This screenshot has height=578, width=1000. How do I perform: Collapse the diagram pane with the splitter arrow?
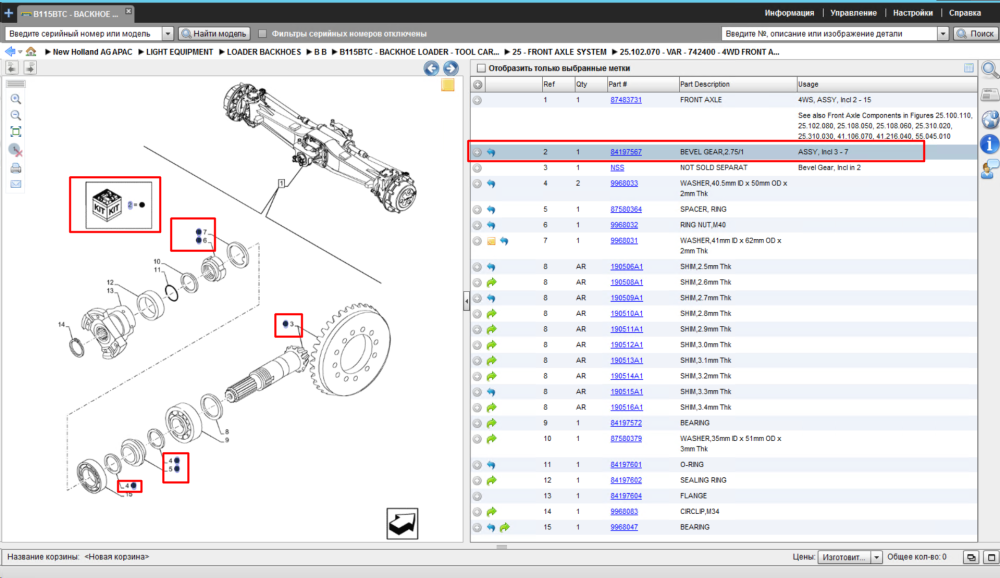coord(466,301)
